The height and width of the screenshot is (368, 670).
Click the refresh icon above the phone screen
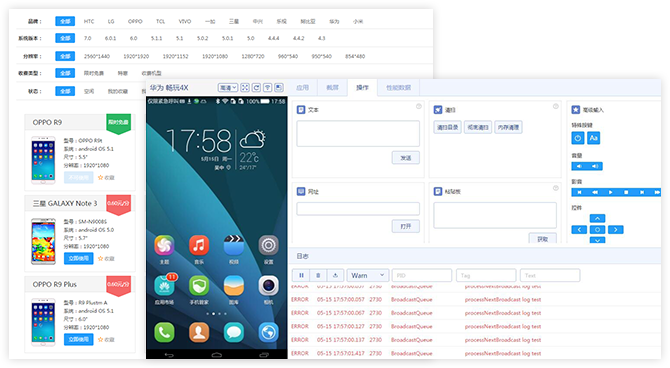point(256,88)
